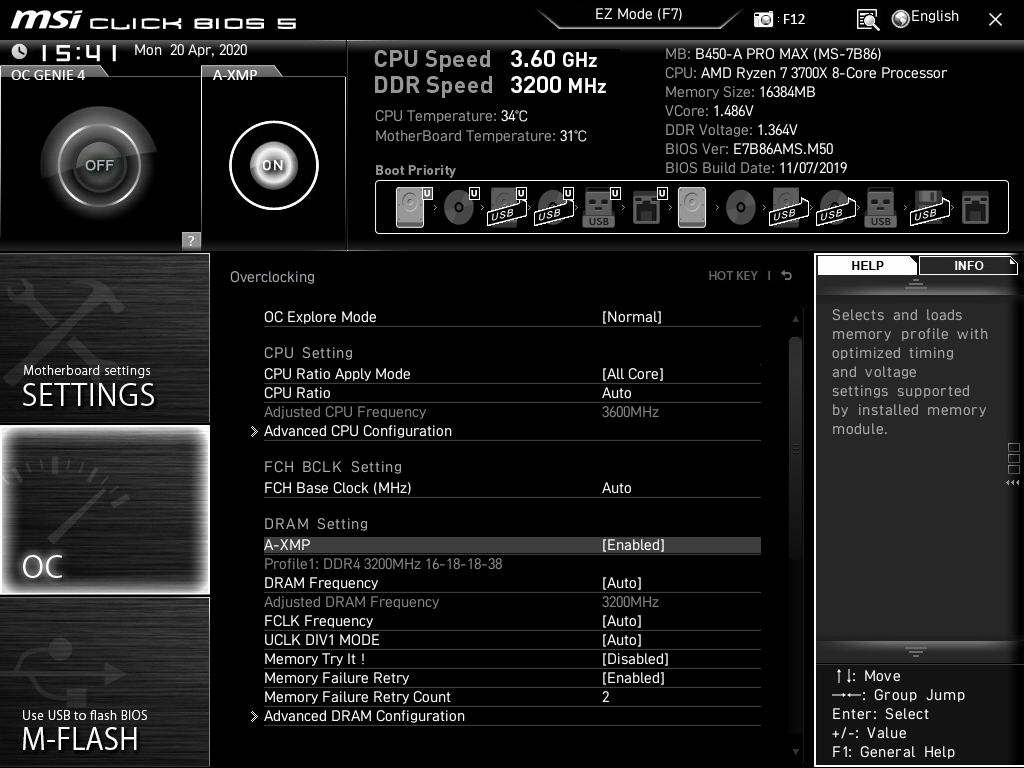Select the legacy USB hard disk boot icon
1024x768 pixels.
[788, 207]
